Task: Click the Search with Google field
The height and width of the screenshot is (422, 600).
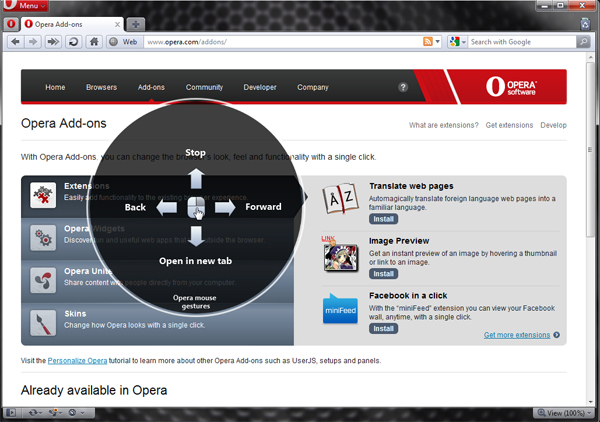Action: [x=522, y=42]
